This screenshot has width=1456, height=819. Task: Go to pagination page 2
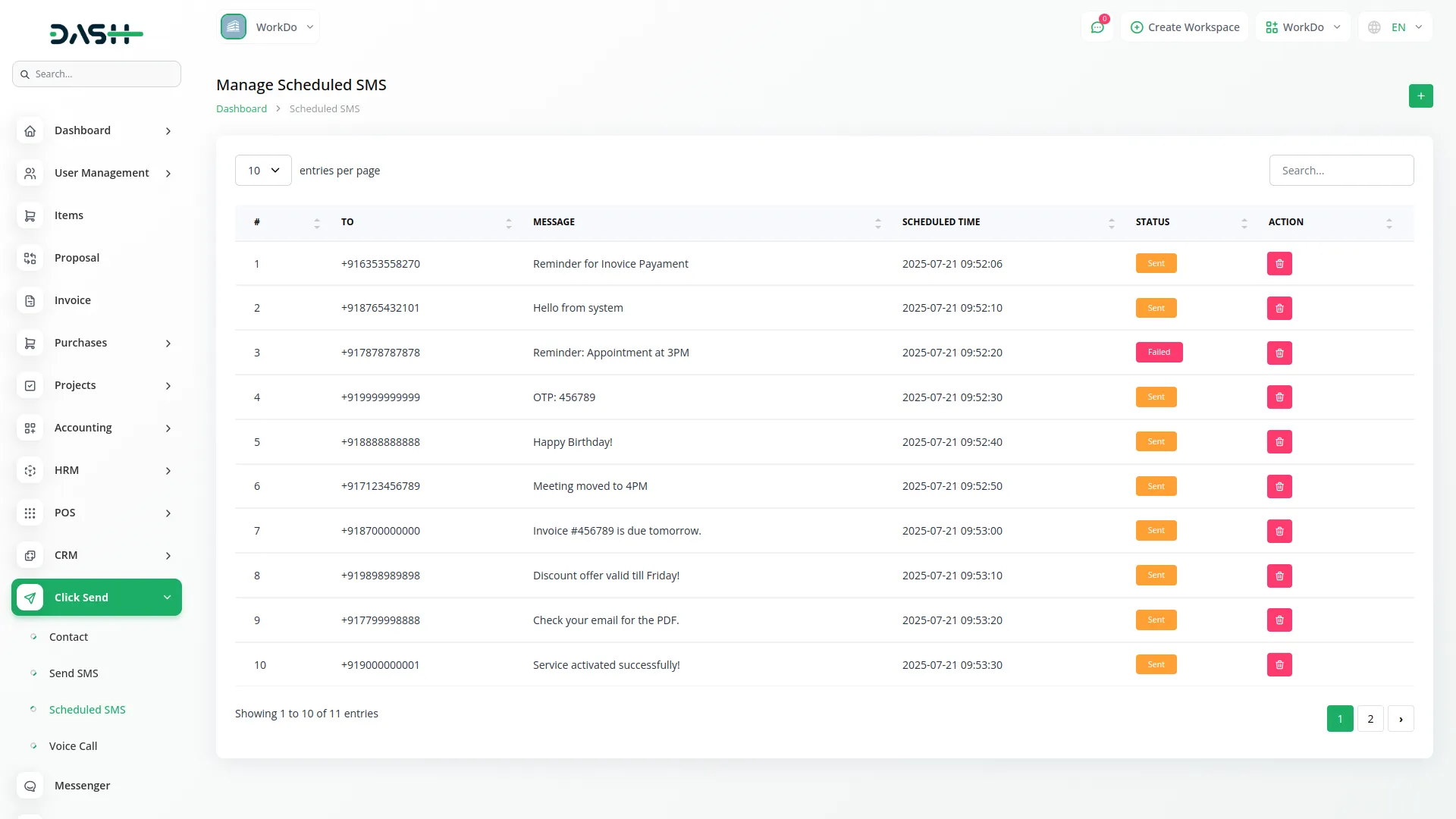(x=1370, y=719)
